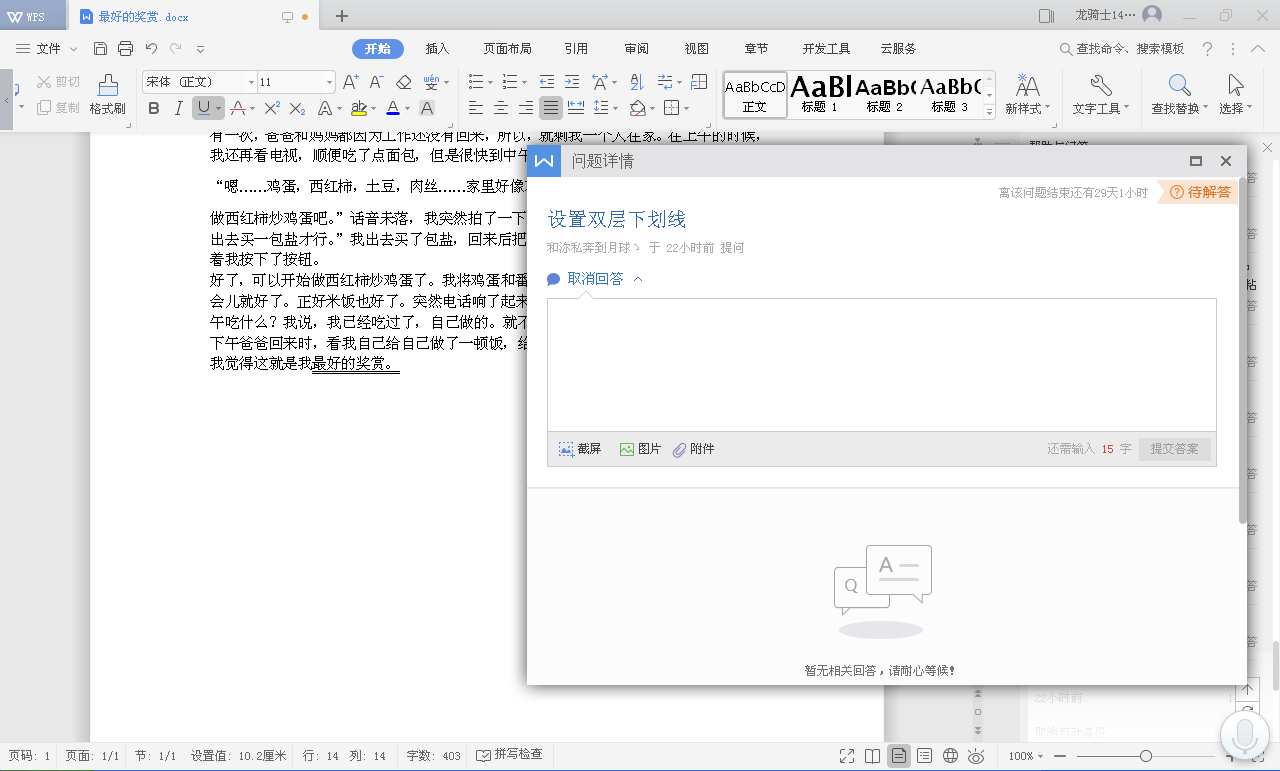
Task: Click the zoom slider handle
Action: [1146, 756]
